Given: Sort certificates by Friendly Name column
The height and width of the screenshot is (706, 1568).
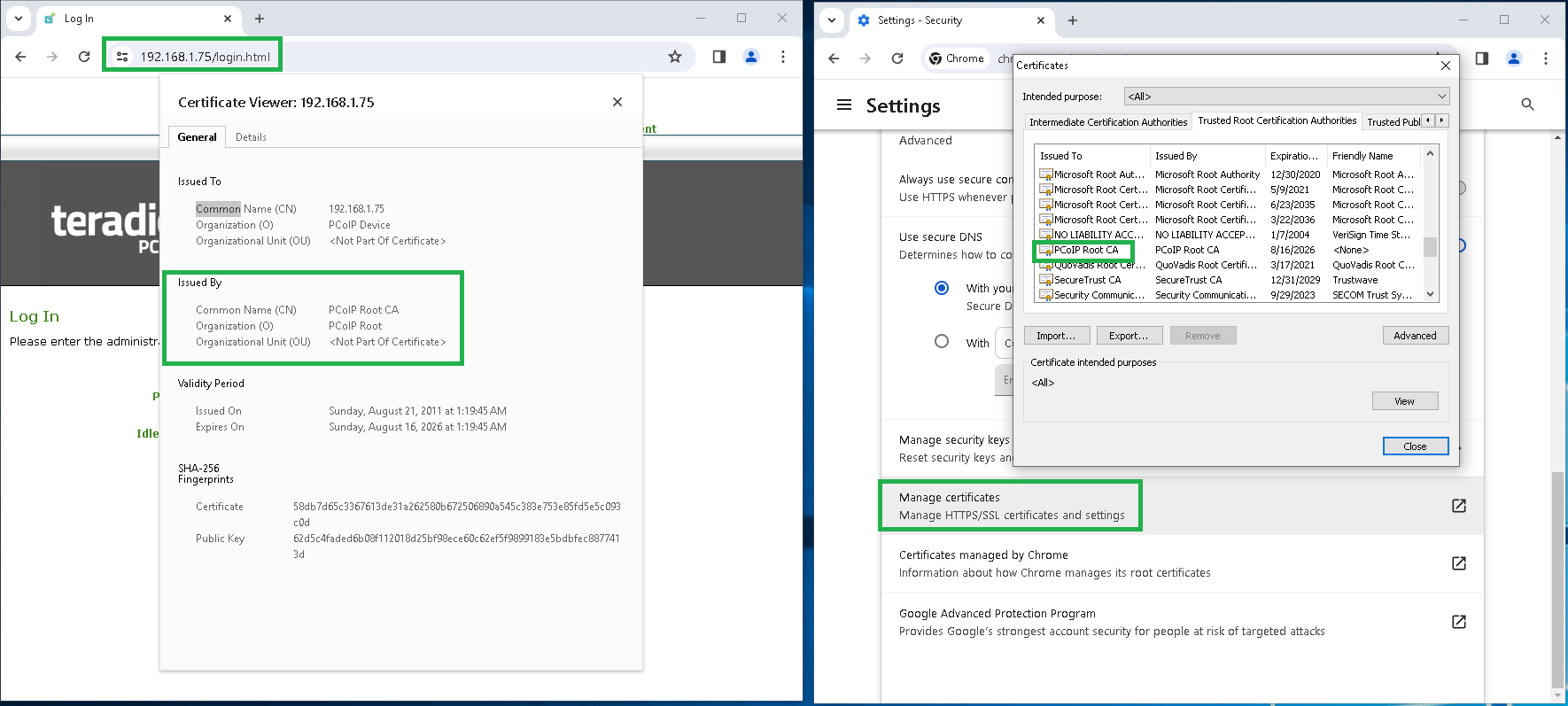Looking at the screenshot, I should pos(1374,156).
